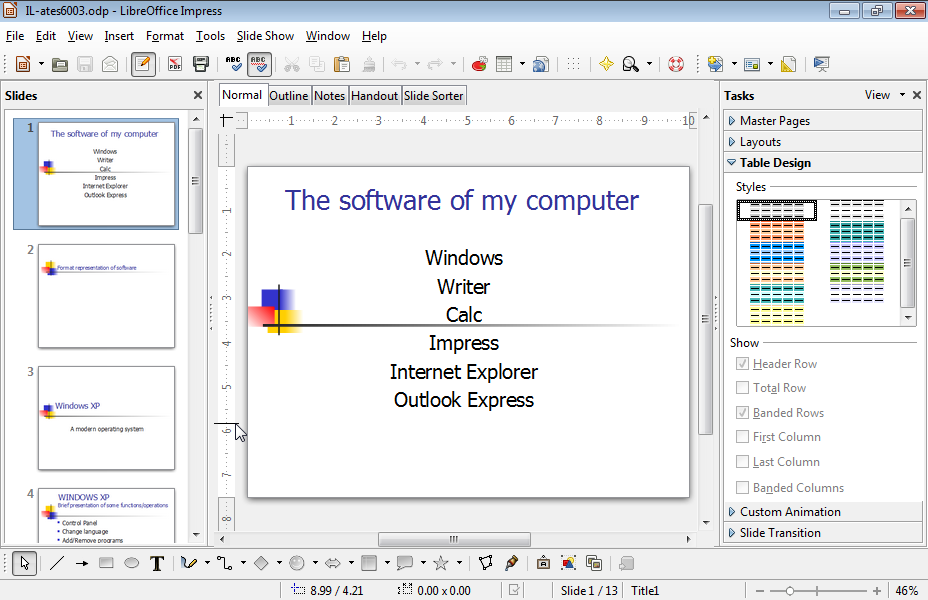This screenshot has width=928, height=600.
Task: Enable the Banded Columns checkbox
Action: coord(742,488)
